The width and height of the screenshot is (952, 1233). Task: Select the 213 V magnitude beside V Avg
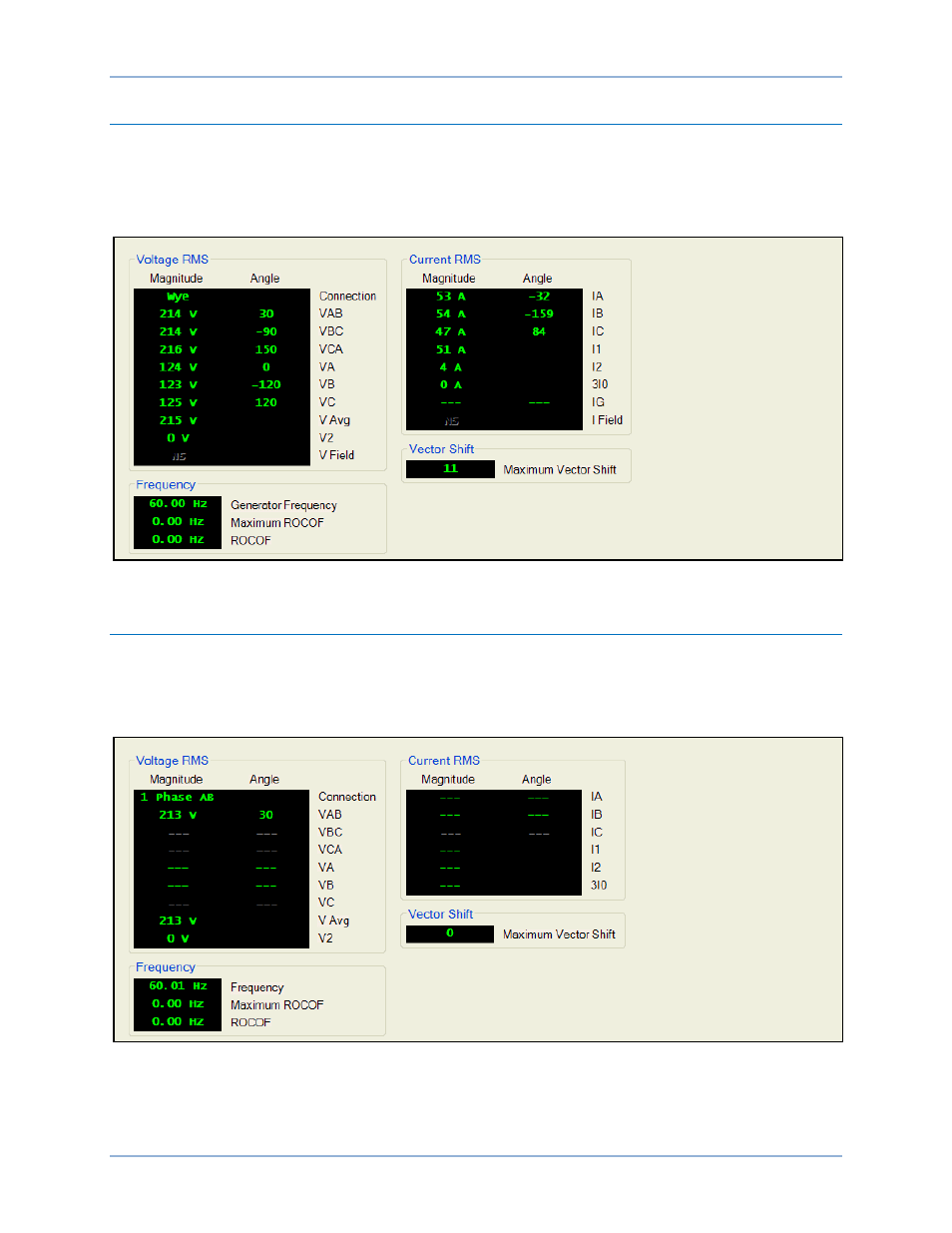178,921
